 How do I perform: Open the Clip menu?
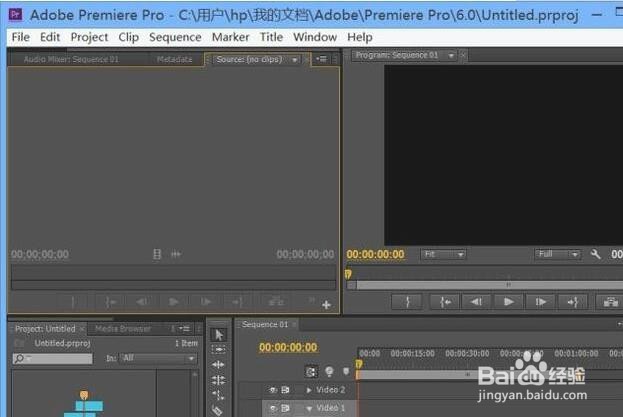129,37
